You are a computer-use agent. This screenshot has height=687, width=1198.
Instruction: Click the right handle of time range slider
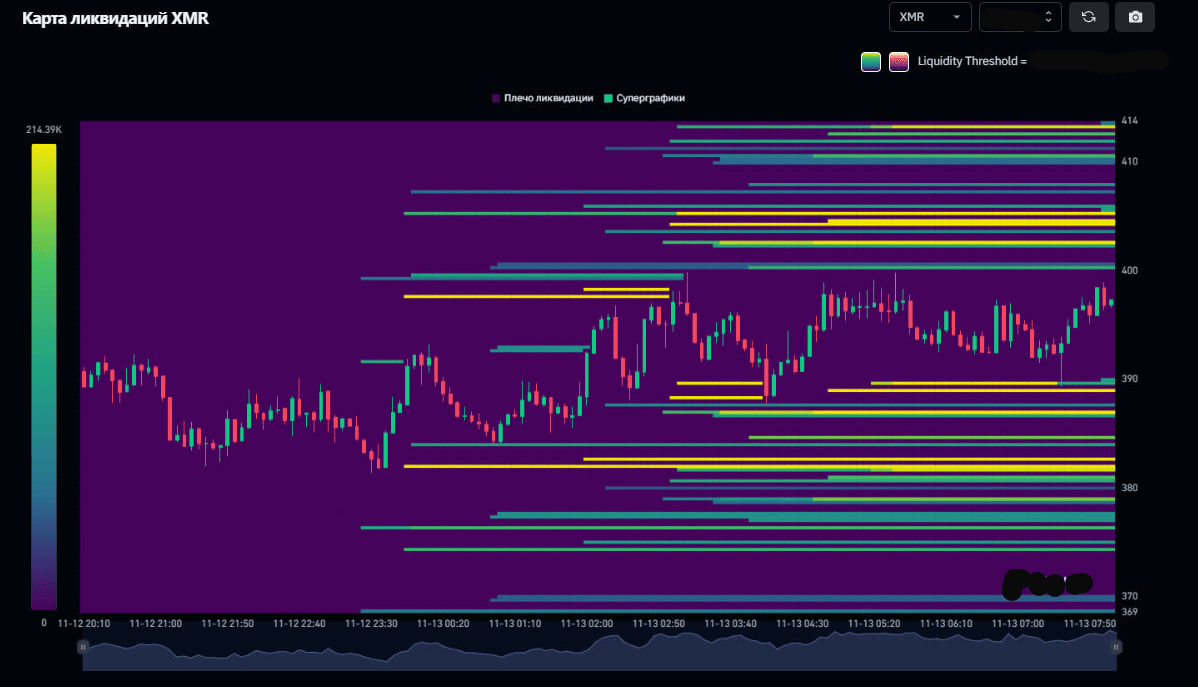pyautogui.click(x=1115, y=647)
